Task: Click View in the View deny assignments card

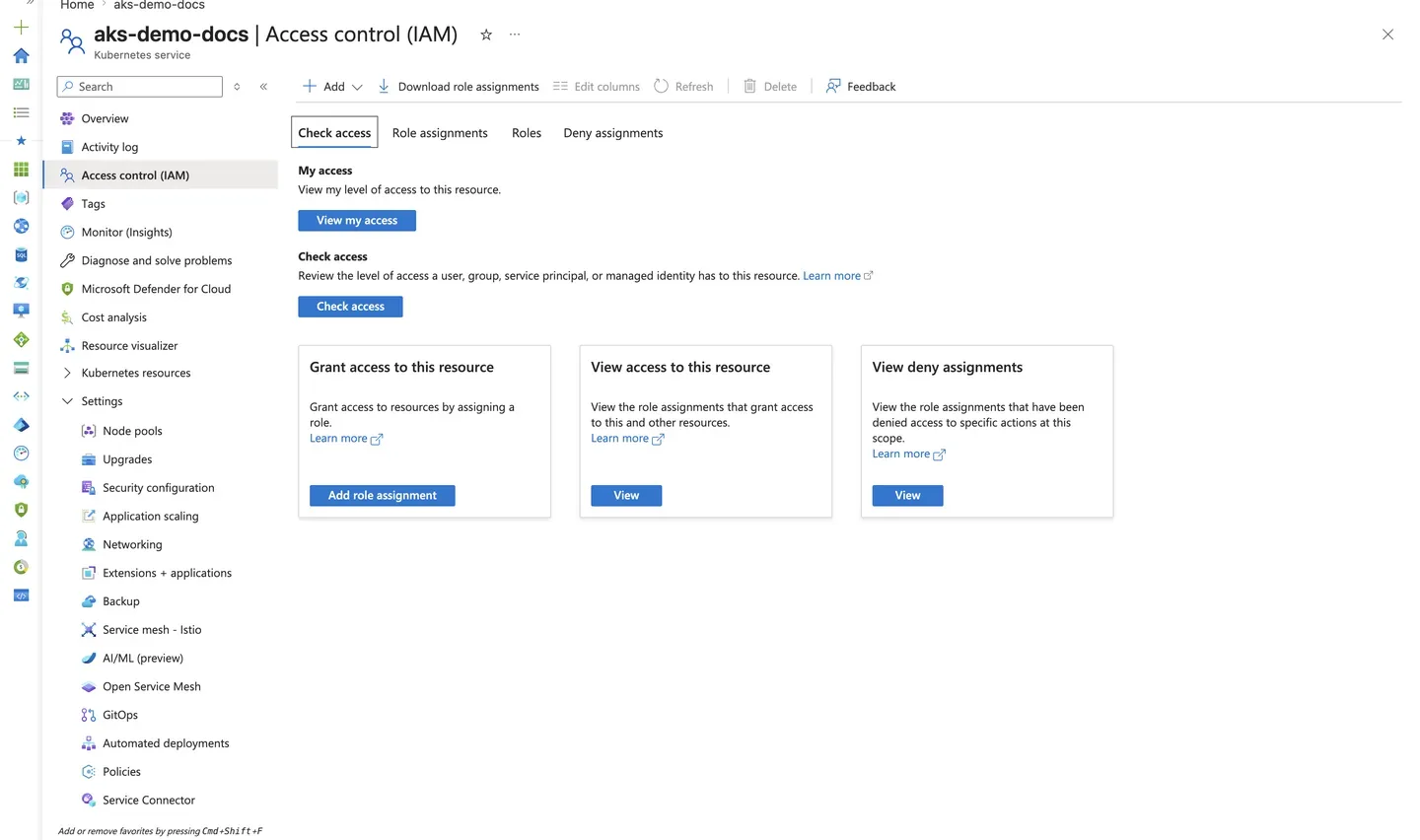Action: coord(907,496)
